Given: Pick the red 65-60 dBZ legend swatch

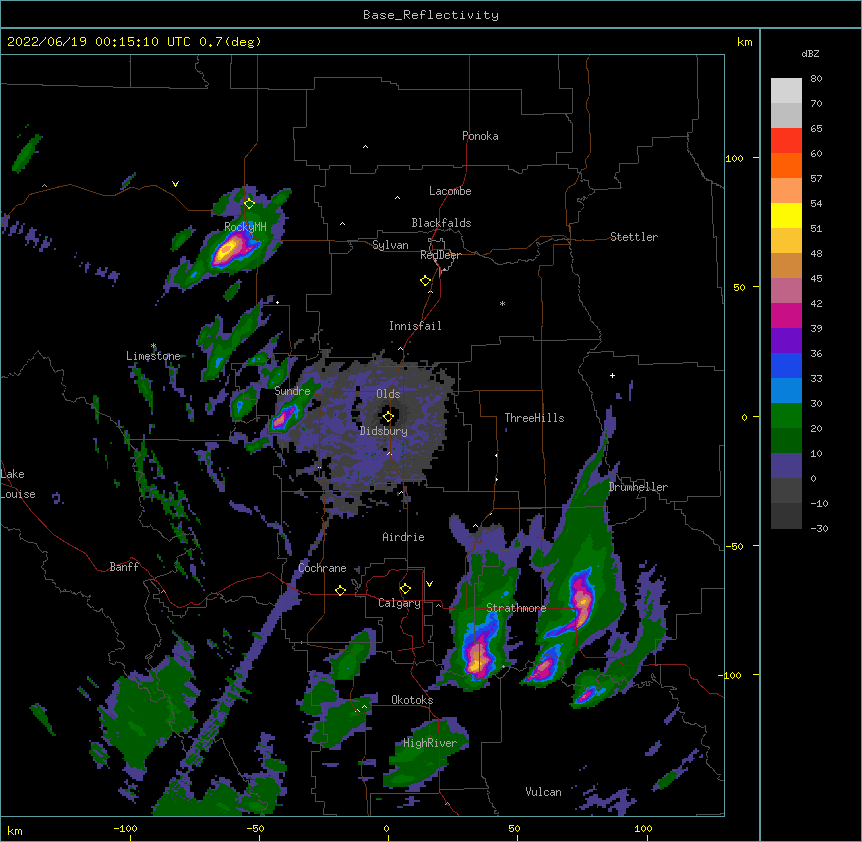Looking at the screenshot, I should (786, 141).
